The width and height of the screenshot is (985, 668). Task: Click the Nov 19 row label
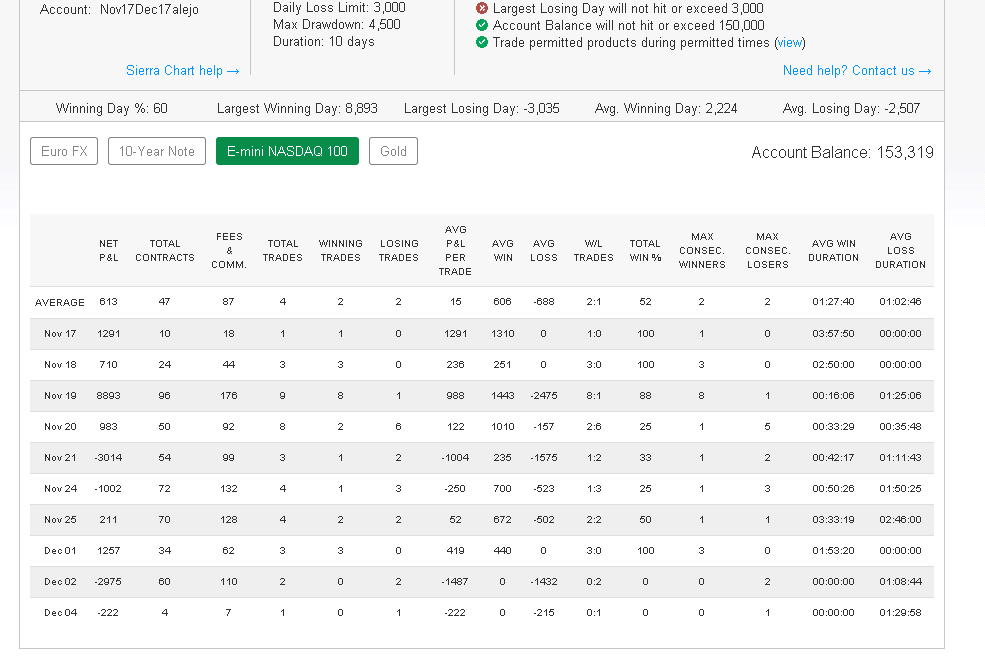tap(60, 395)
